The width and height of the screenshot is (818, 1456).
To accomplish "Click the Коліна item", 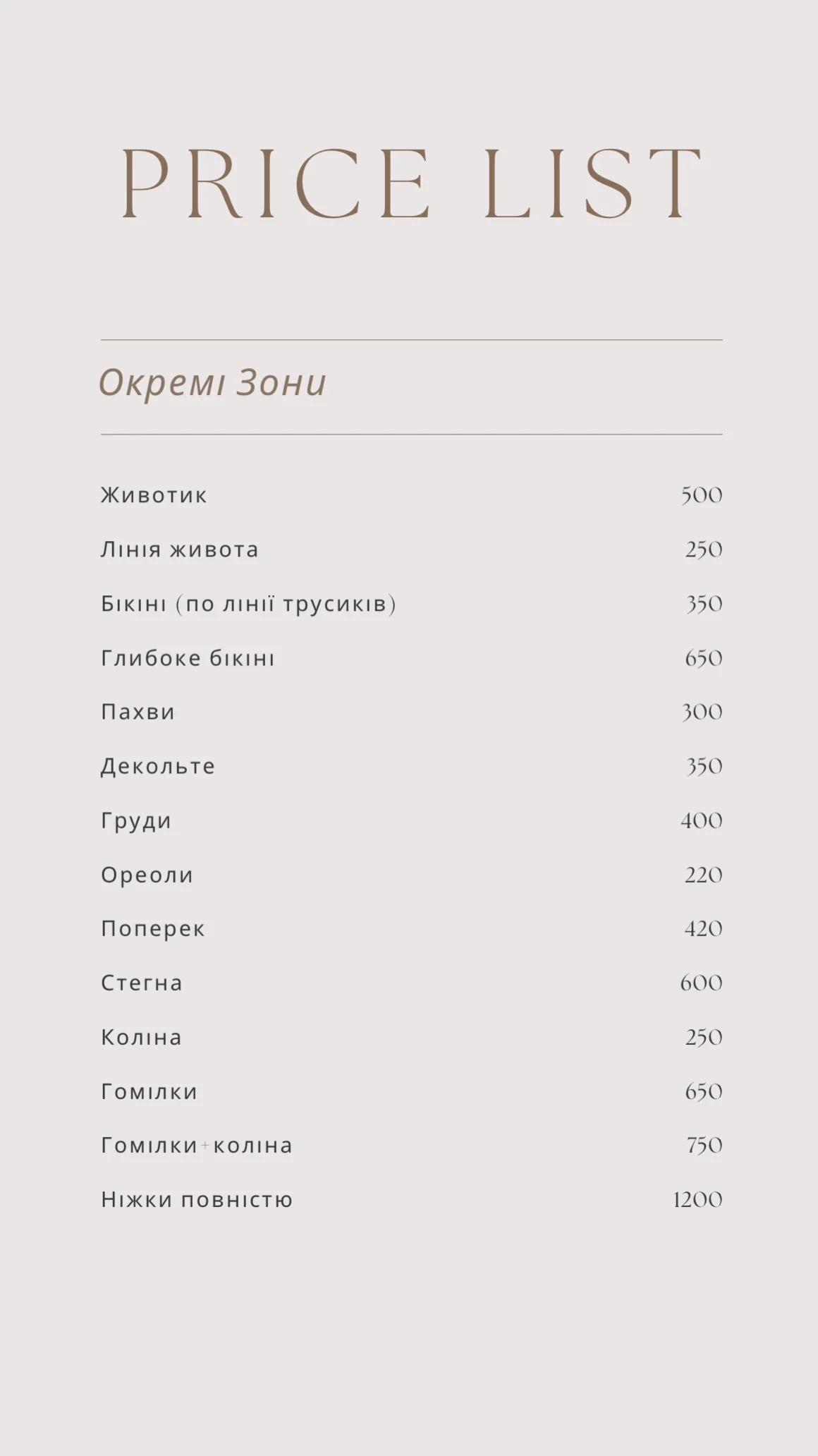I will [x=141, y=1037].
